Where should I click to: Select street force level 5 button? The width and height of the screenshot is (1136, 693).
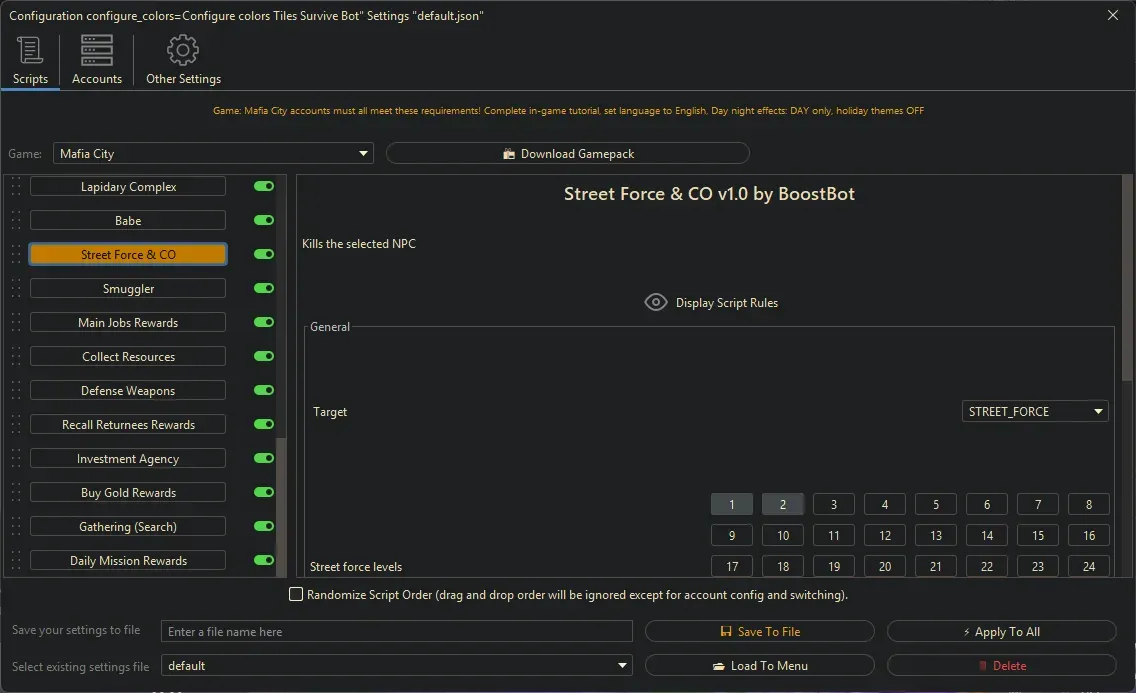(x=936, y=505)
